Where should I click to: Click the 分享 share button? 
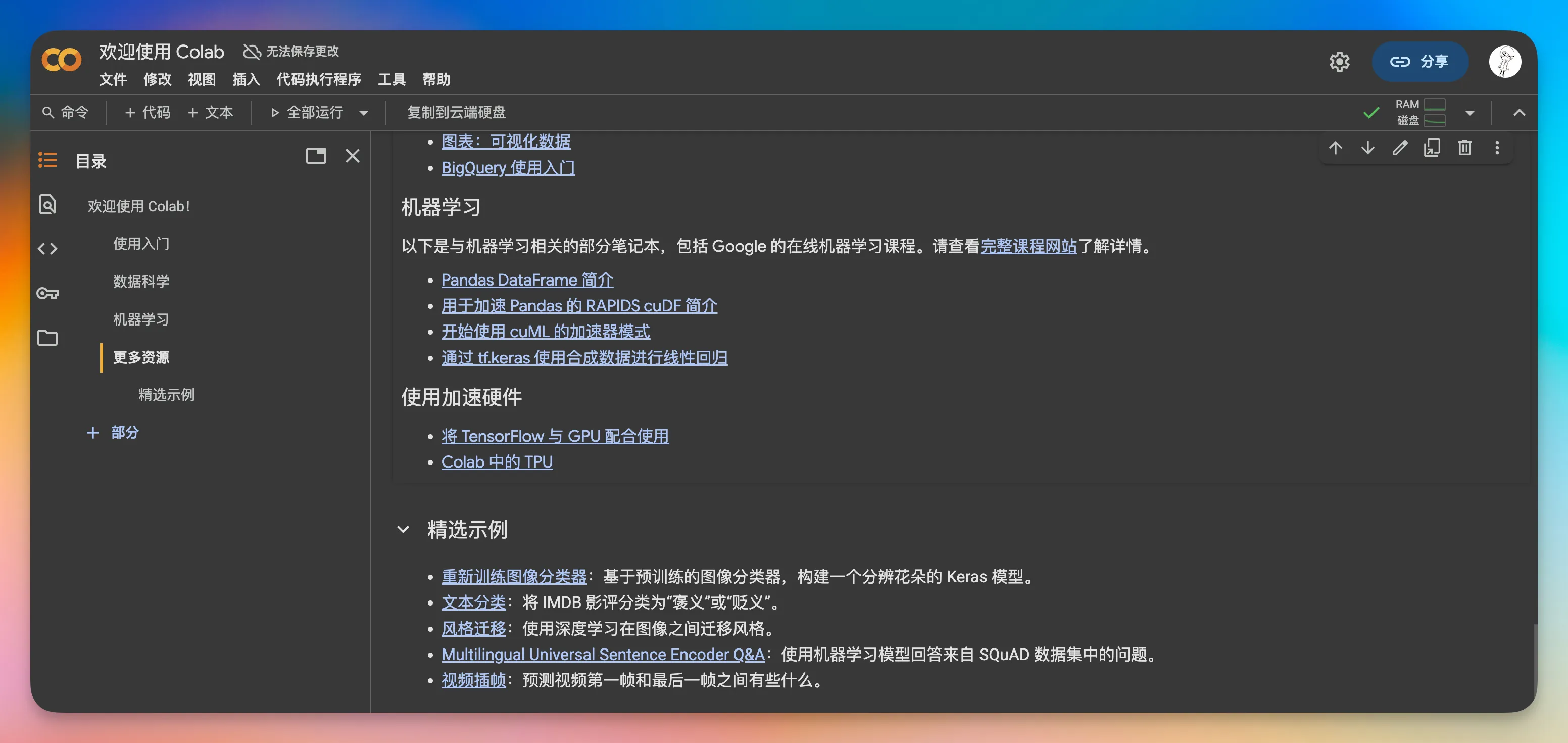coord(1419,62)
